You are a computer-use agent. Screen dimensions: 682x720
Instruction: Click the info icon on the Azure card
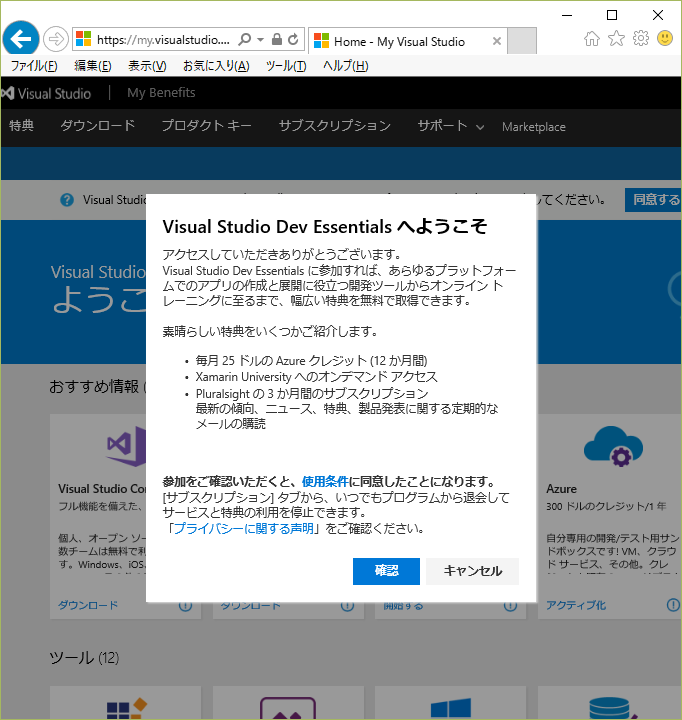(673, 605)
